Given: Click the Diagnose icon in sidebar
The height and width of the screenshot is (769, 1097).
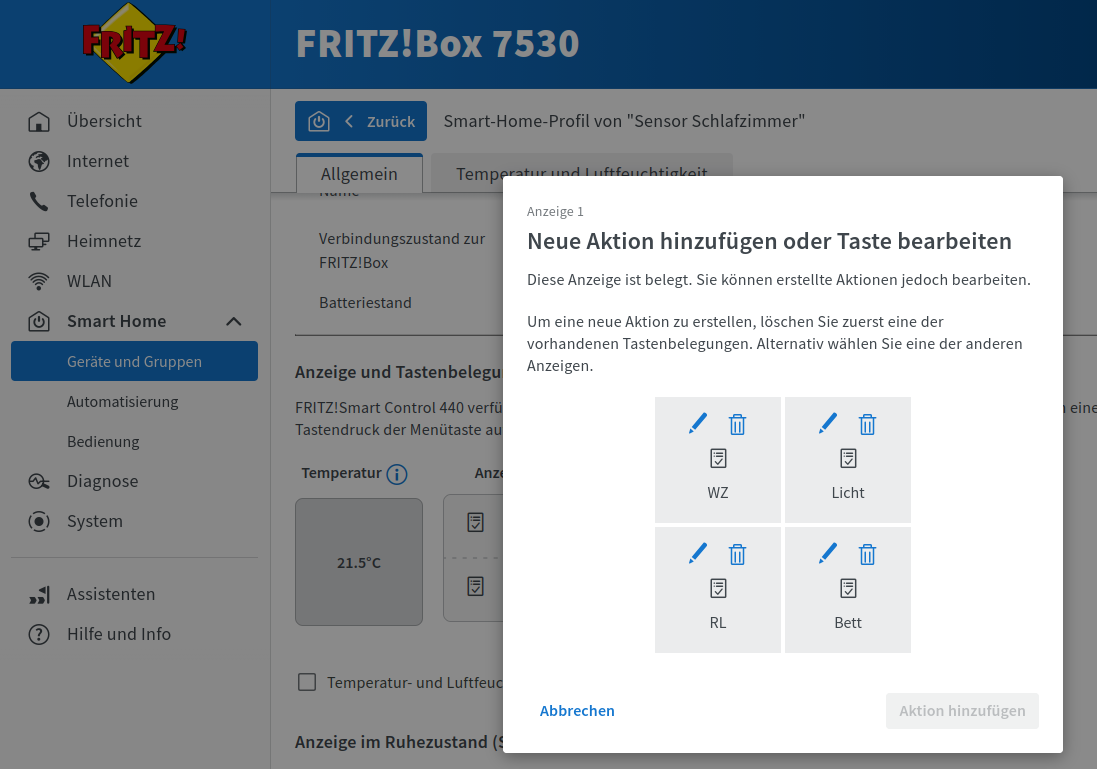Looking at the screenshot, I should [38, 481].
